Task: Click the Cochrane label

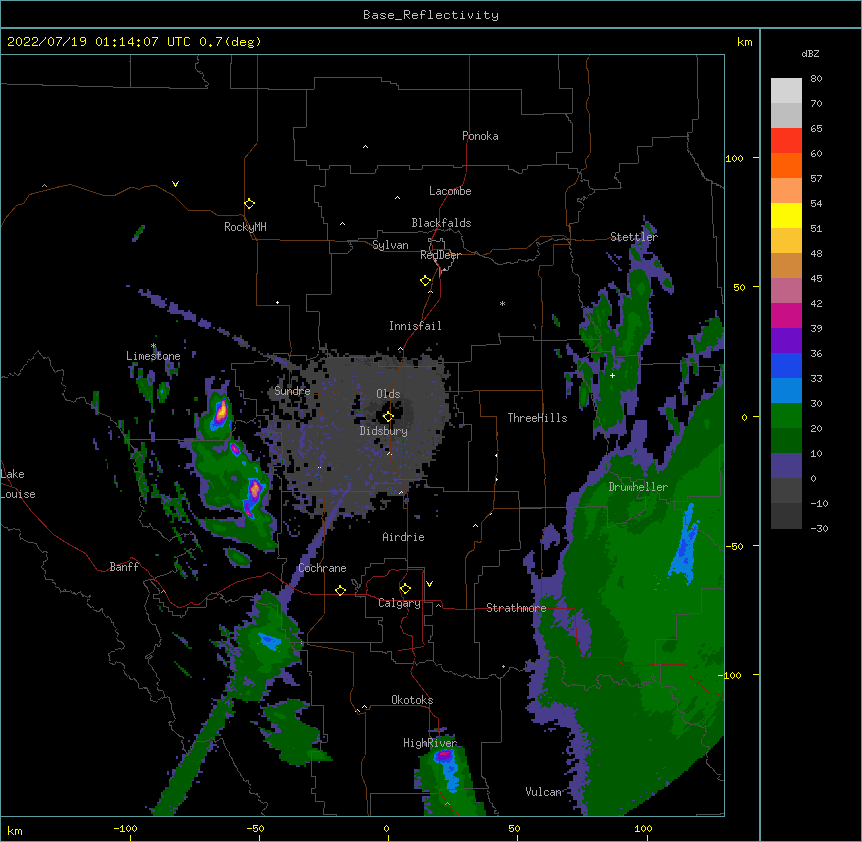Action: point(323,568)
